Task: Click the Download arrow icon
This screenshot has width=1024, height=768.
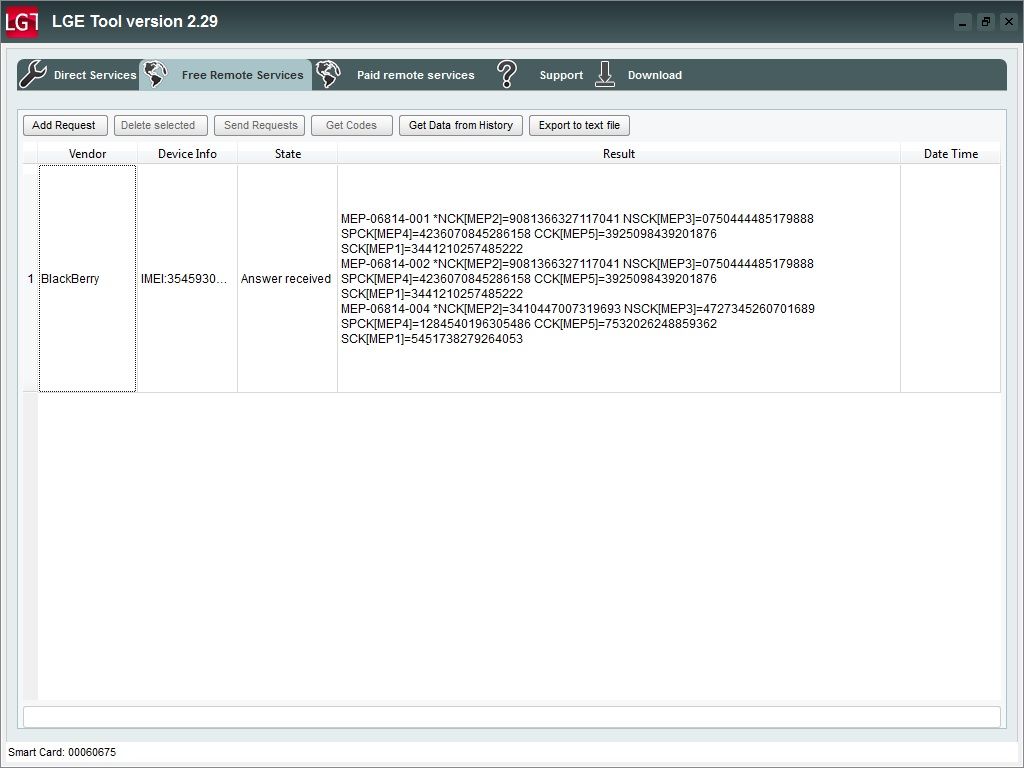Action: tap(605, 74)
